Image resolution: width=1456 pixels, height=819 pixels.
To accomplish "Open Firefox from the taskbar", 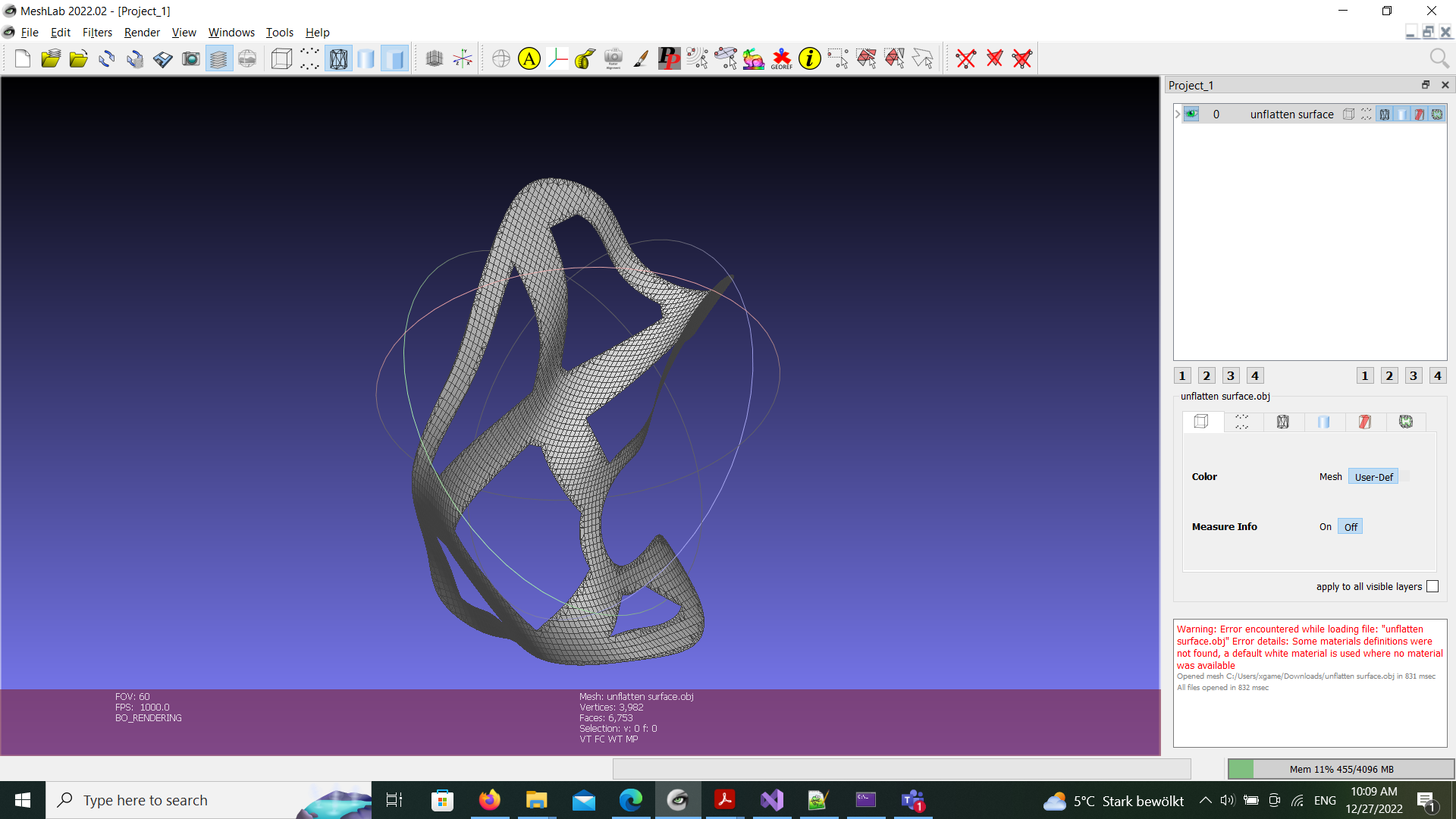I will (x=489, y=800).
